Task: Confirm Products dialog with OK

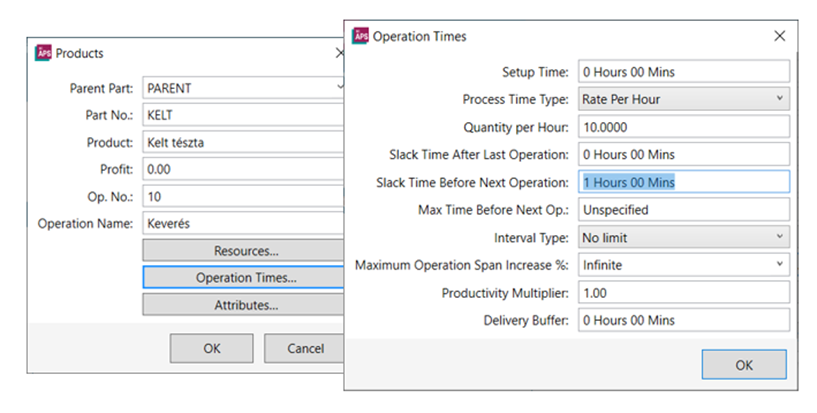Action: tap(211, 348)
